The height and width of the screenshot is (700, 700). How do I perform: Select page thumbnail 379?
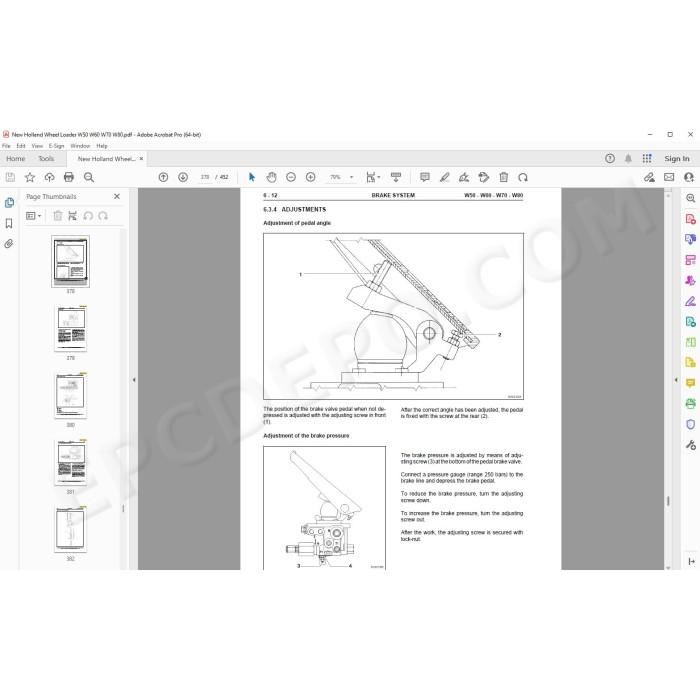point(71,329)
